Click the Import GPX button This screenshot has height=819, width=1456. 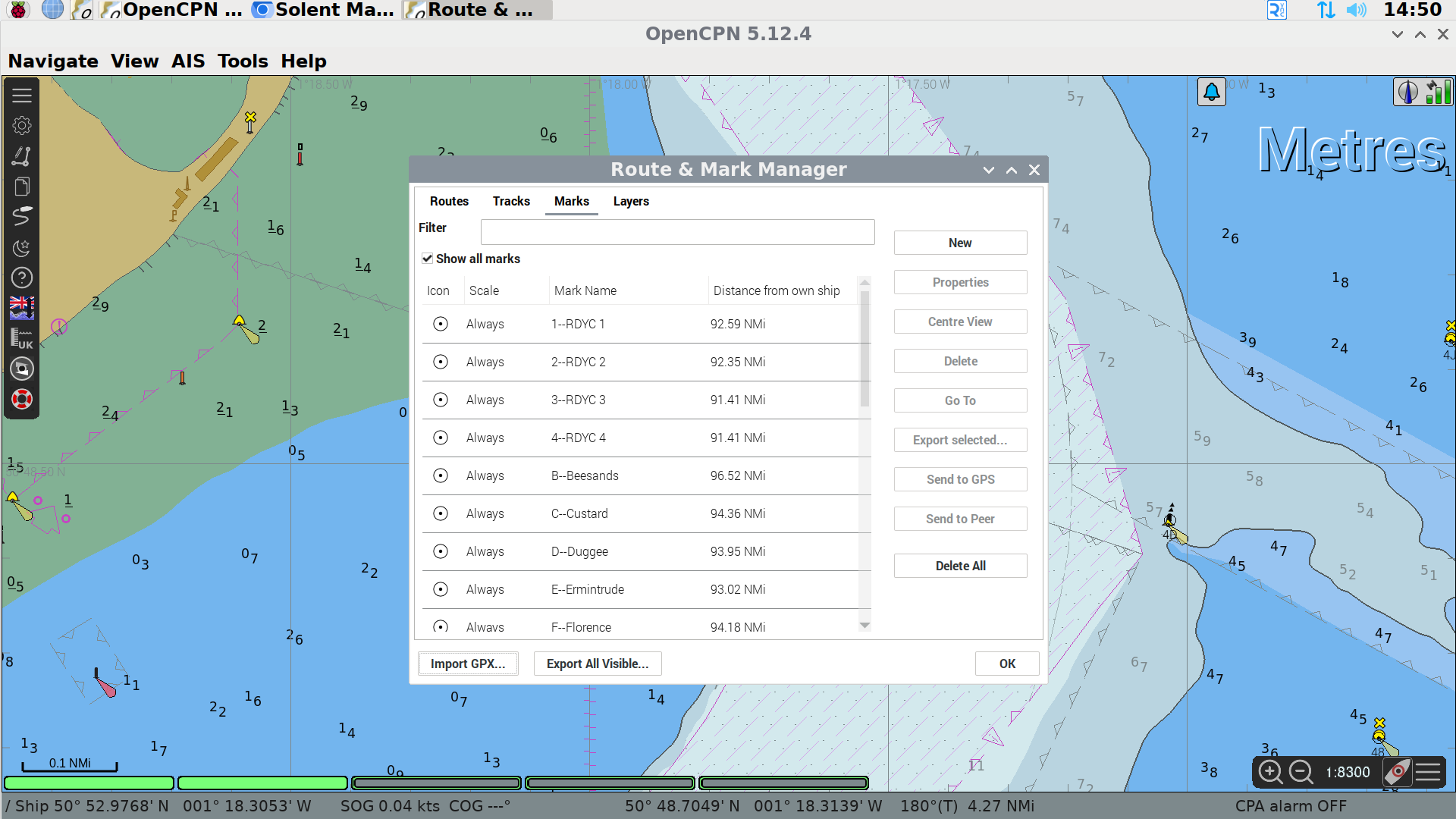coord(467,663)
